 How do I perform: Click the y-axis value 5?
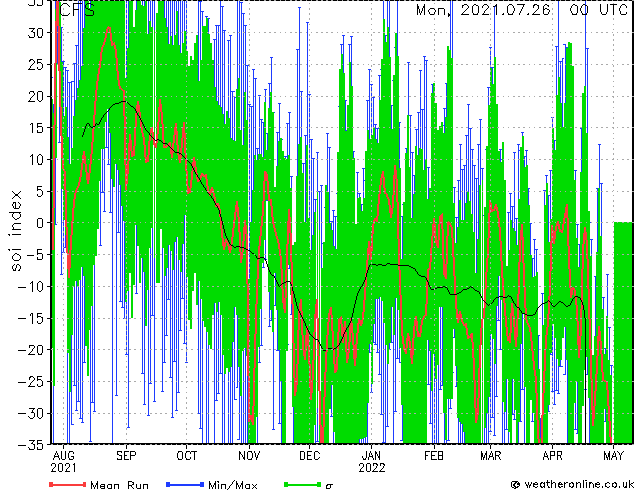[40, 191]
